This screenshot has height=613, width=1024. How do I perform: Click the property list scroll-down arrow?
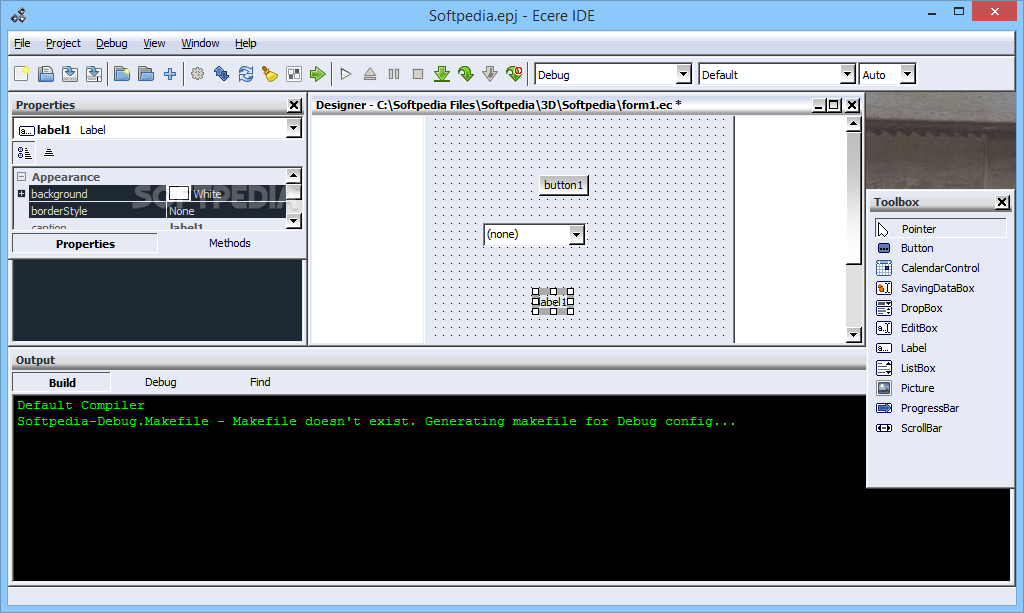(293, 221)
